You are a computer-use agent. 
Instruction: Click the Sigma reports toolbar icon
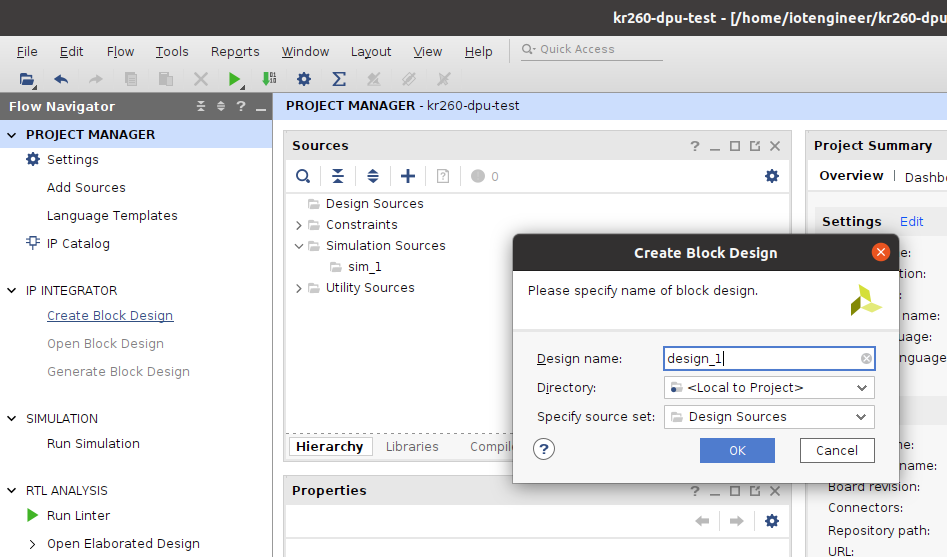(339, 79)
